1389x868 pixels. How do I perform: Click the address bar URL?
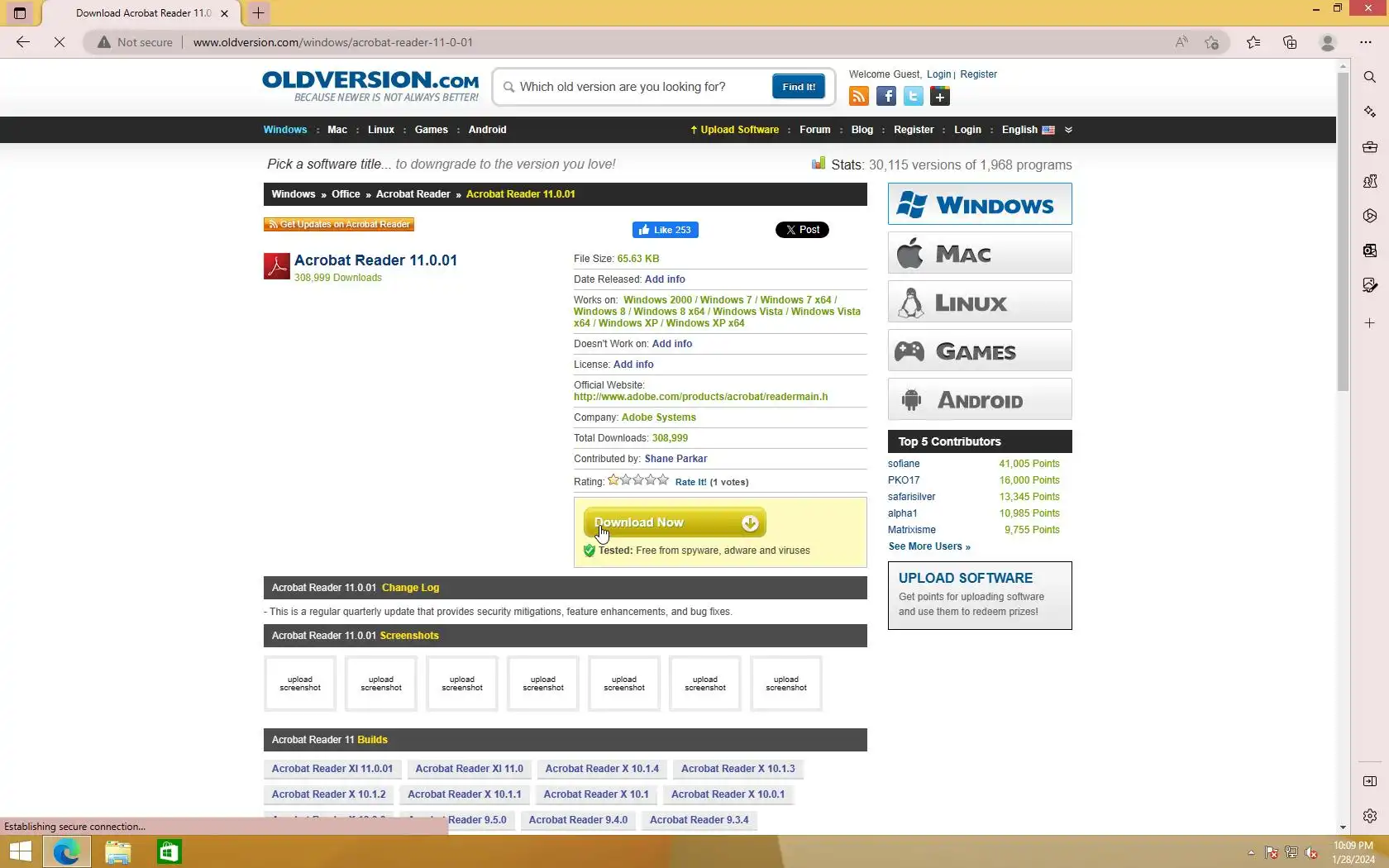333,42
